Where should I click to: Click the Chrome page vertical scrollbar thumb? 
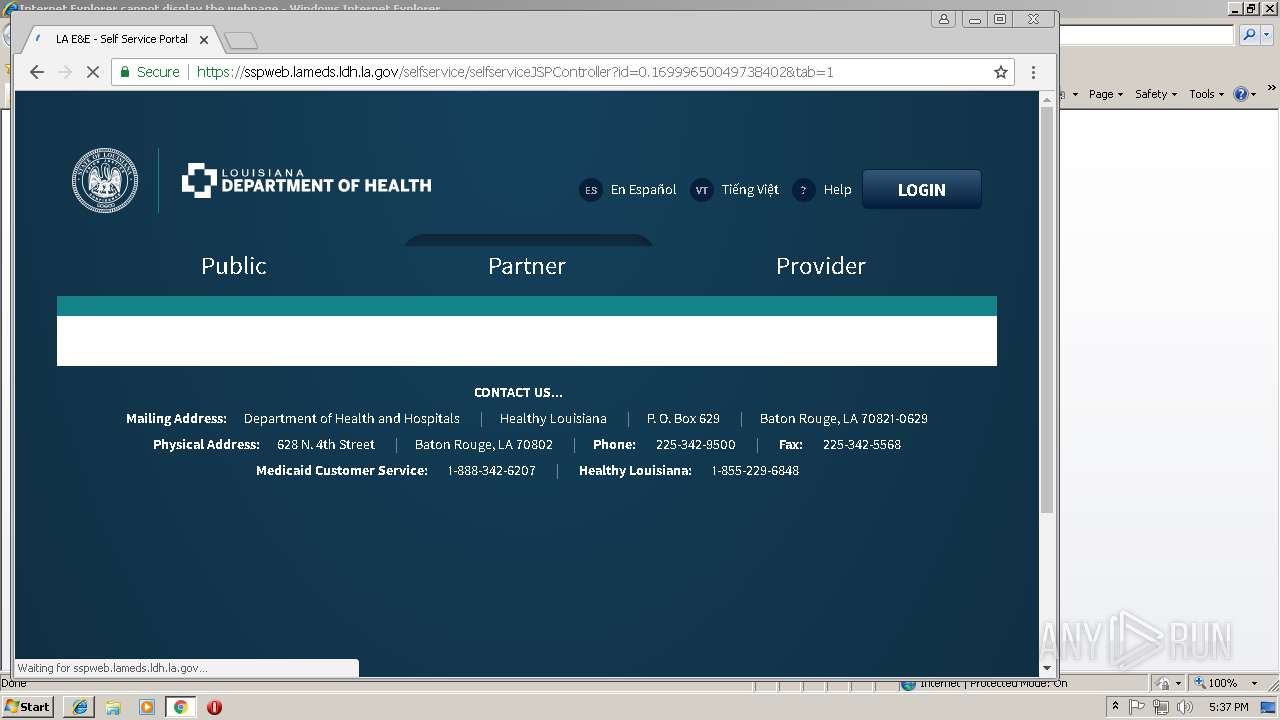1047,310
